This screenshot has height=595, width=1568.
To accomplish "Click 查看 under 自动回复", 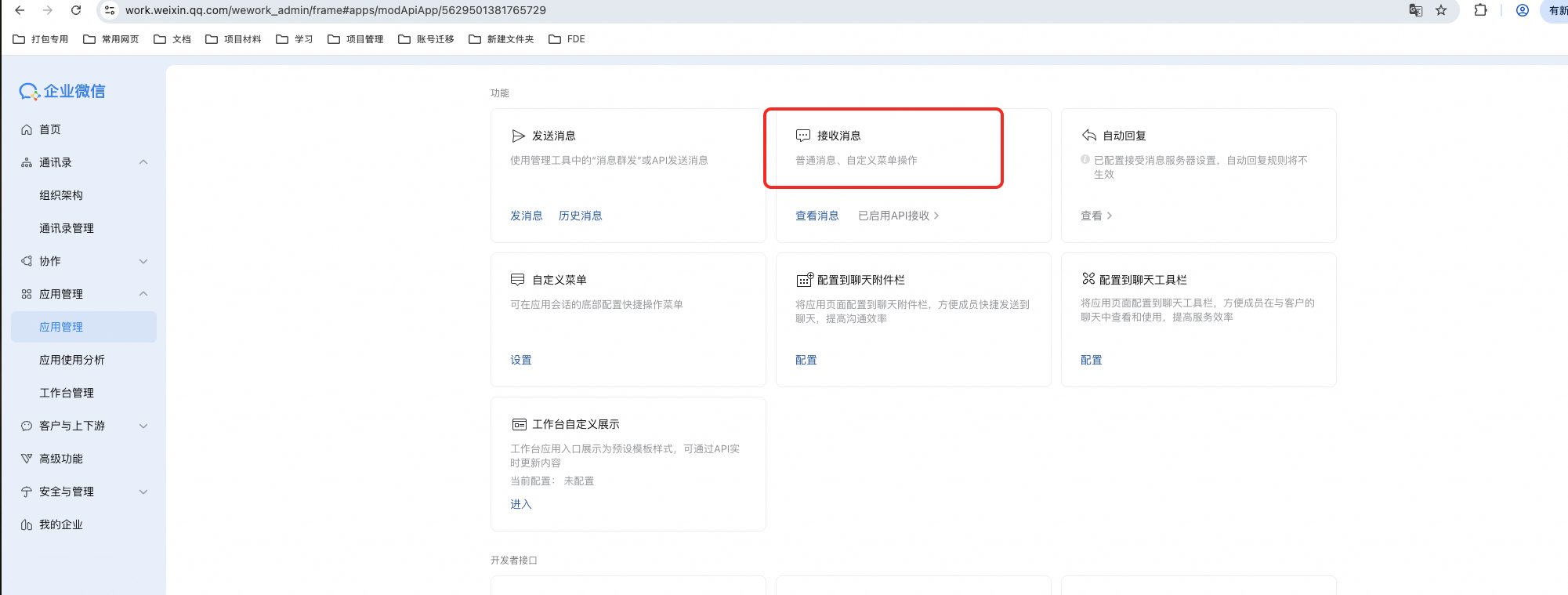I will pyautogui.click(x=1096, y=216).
